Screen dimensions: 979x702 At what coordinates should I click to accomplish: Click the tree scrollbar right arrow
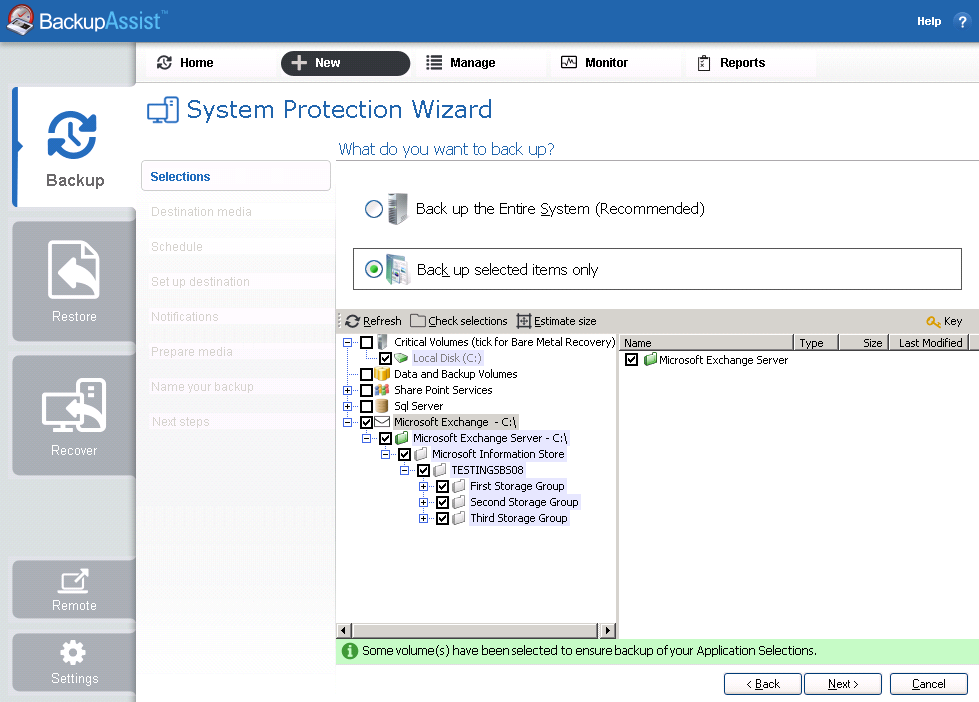pos(607,630)
